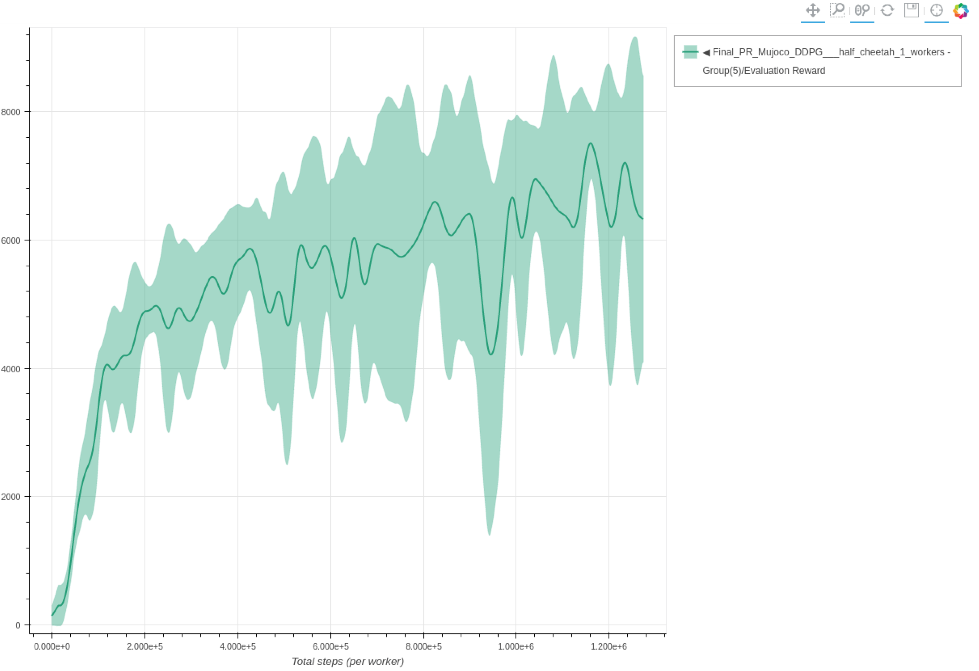Select the Box Zoom tool
The height and width of the screenshot is (671, 979).
(x=838, y=10)
